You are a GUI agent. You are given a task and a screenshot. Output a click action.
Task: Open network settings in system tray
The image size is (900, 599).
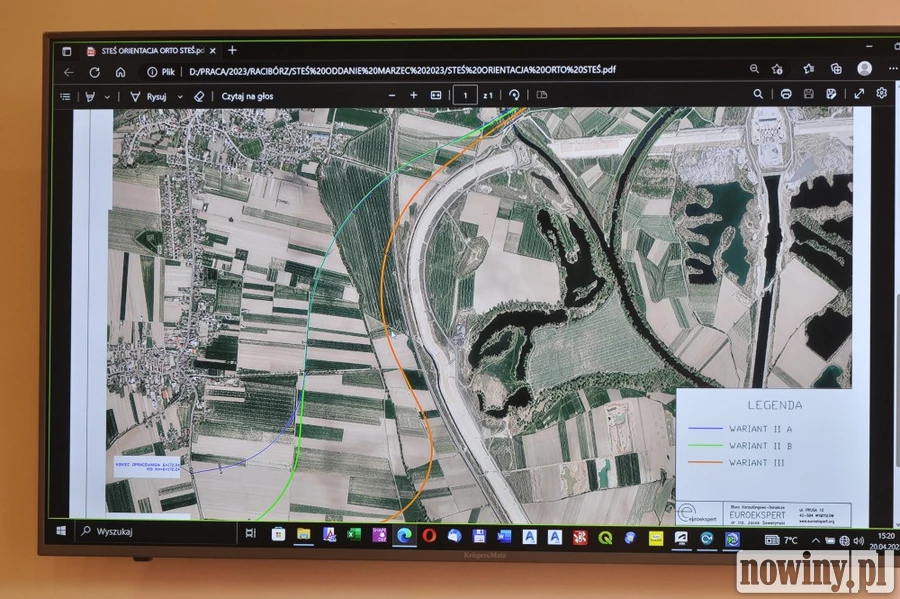pyautogui.click(x=844, y=540)
